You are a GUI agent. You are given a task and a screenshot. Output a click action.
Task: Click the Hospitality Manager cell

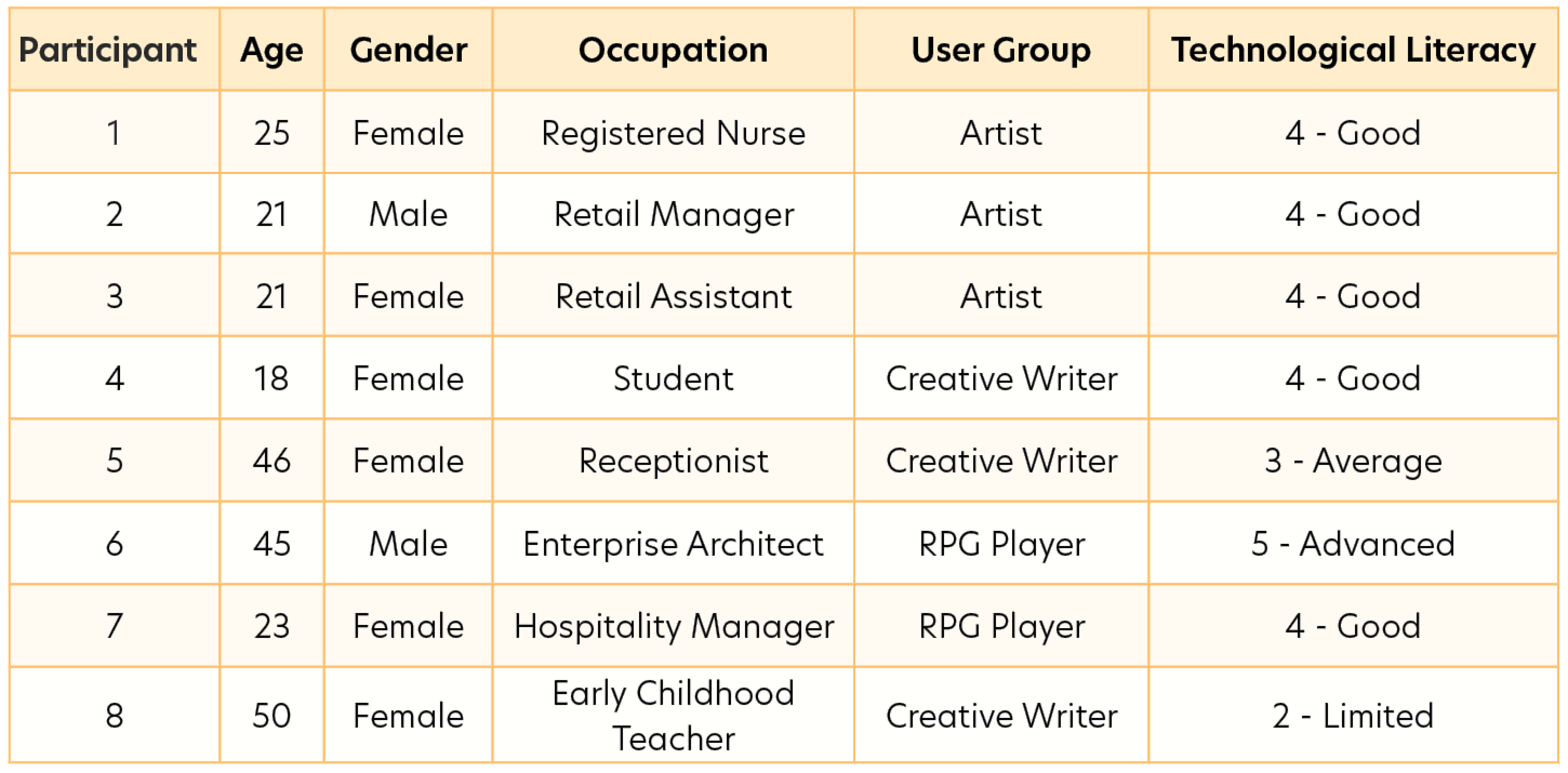pyautogui.click(x=673, y=626)
